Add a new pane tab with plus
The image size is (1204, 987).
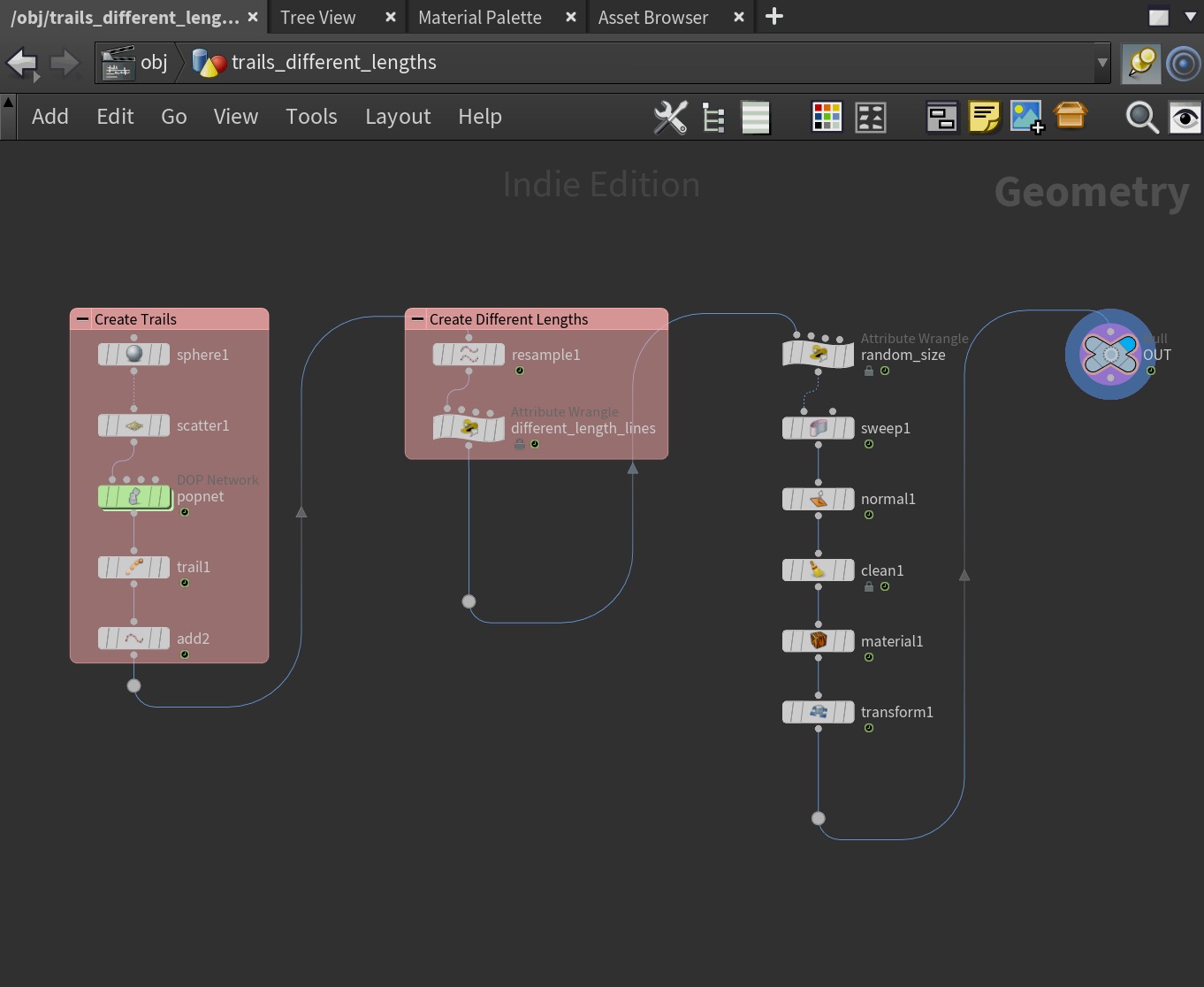click(774, 17)
